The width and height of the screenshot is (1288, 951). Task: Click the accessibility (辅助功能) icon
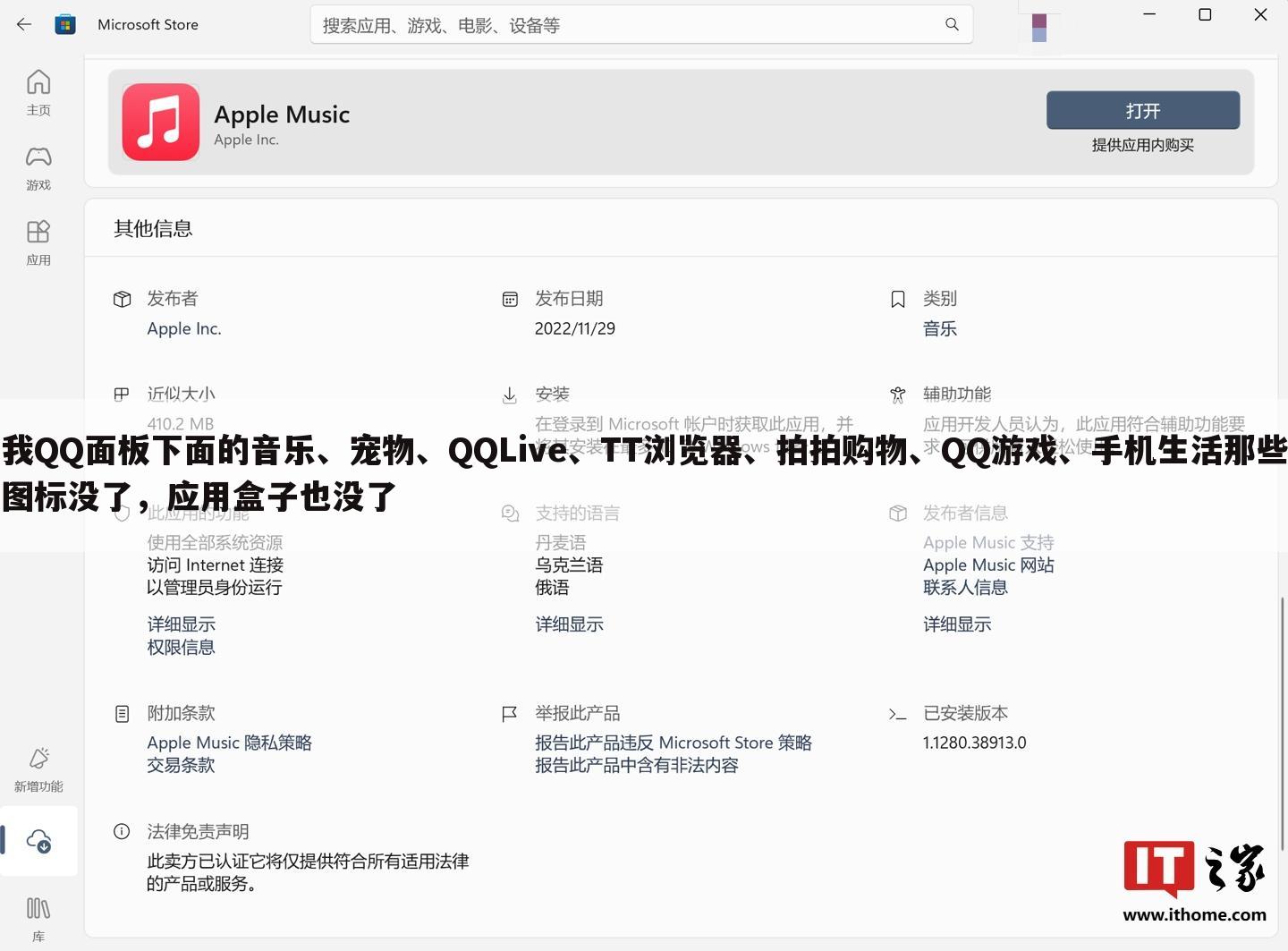pos(898,395)
